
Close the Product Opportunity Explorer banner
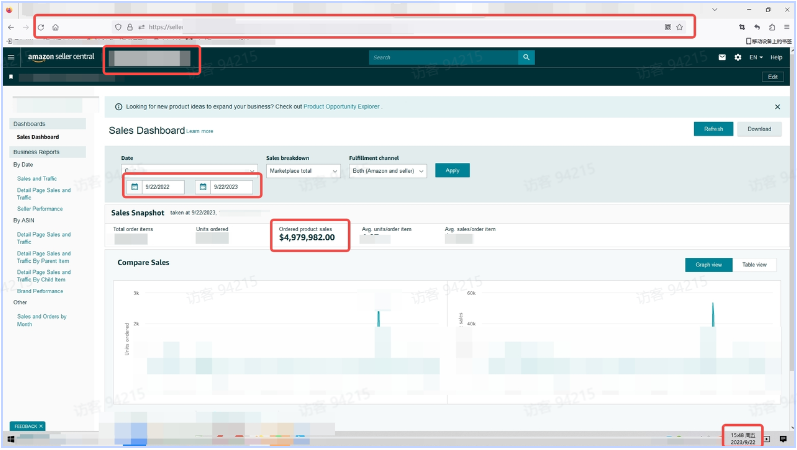[x=777, y=106]
